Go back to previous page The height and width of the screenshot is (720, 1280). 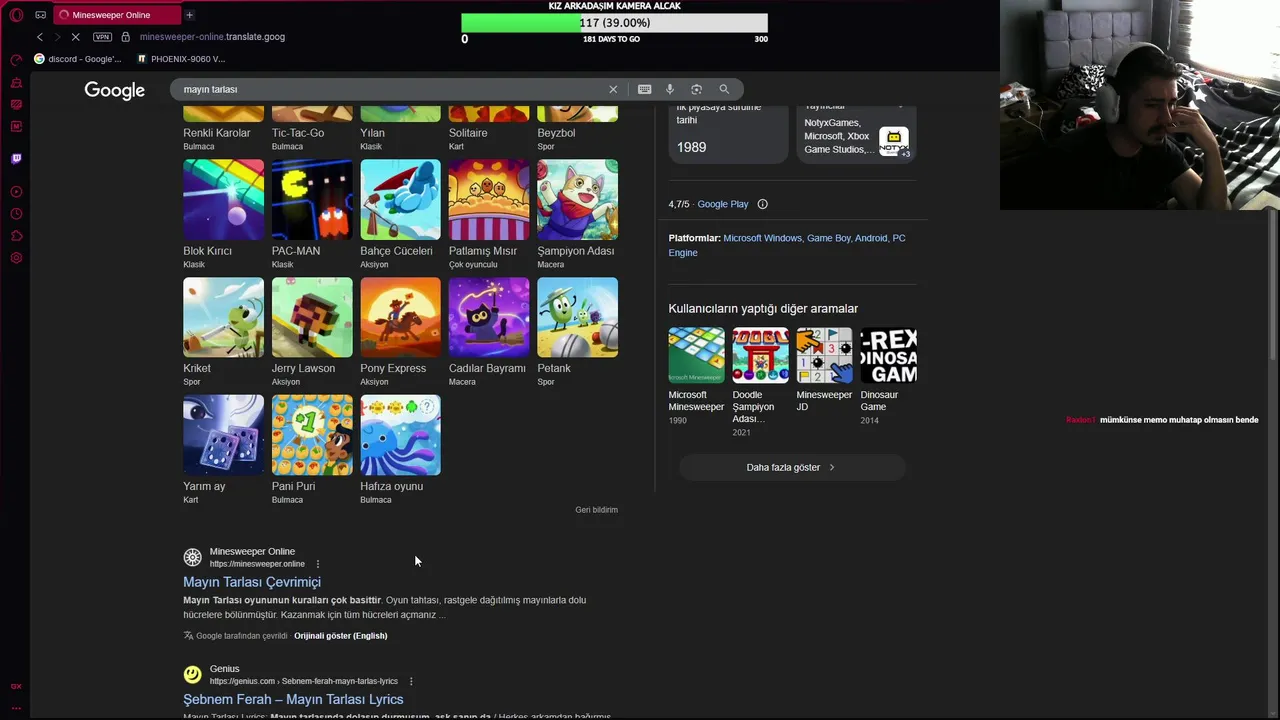click(x=40, y=37)
